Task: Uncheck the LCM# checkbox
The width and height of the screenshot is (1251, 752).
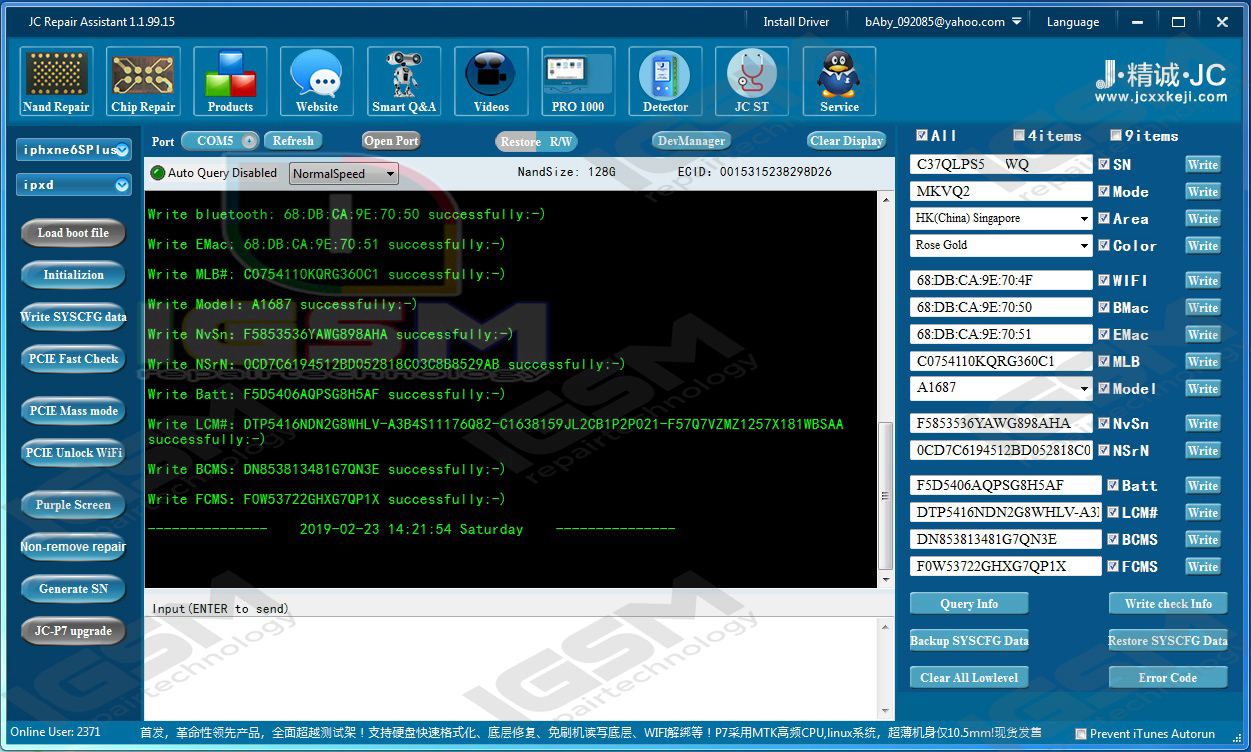Action: pyautogui.click(x=1112, y=512)
